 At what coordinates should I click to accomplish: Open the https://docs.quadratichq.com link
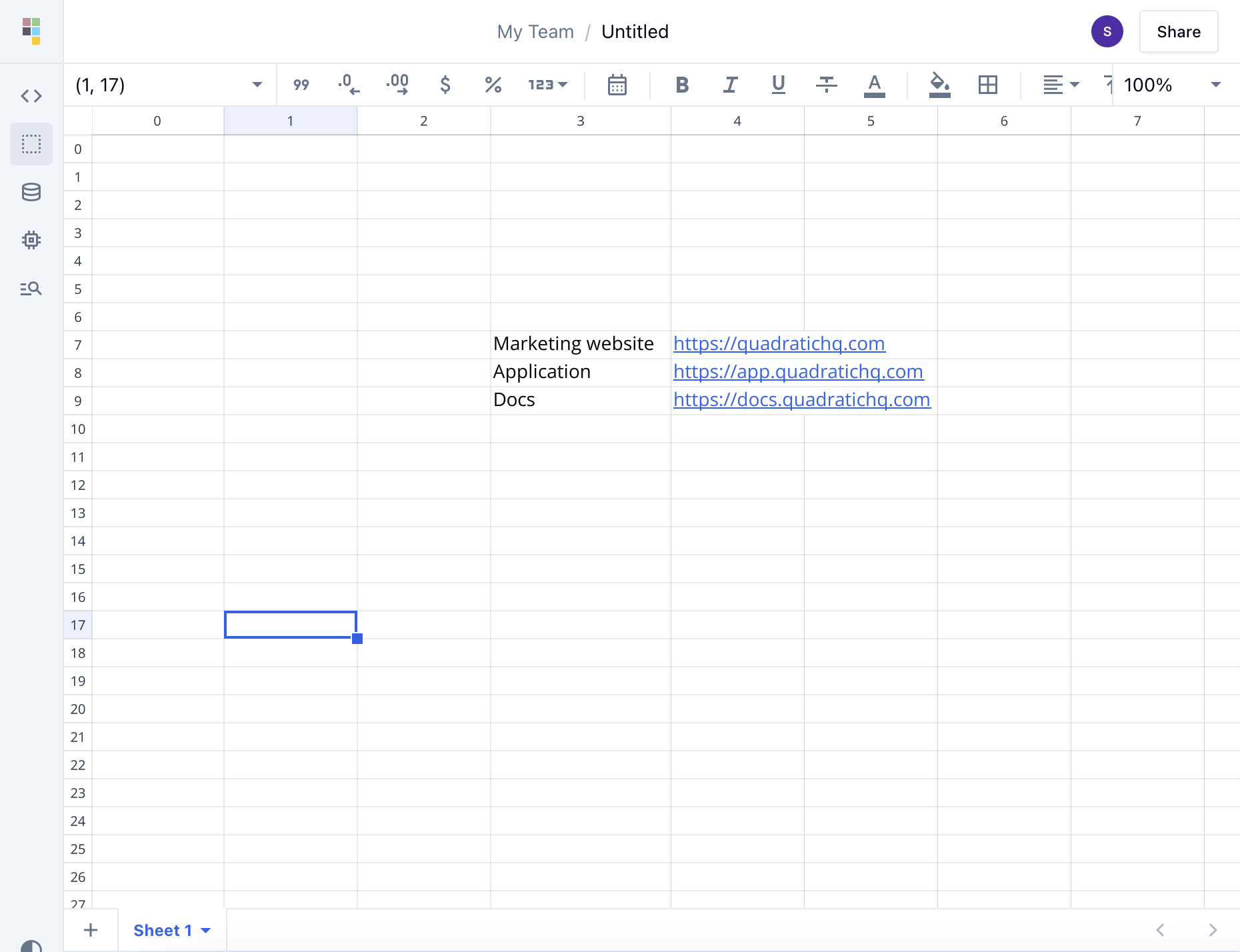tap(801, 399)
